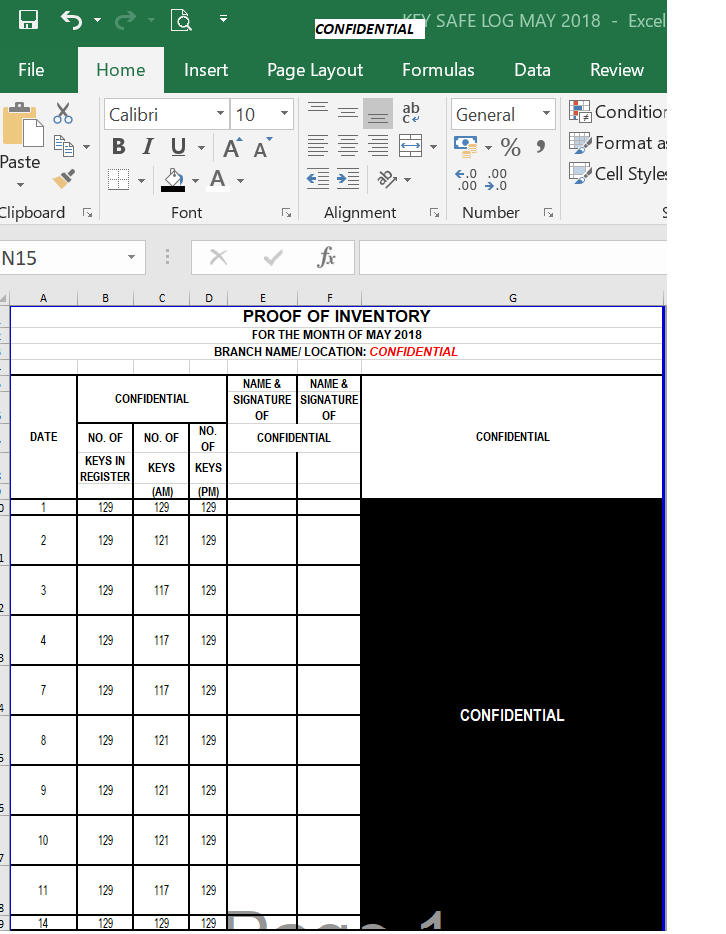Decrease font size with the small A icon

pos(262,147)
